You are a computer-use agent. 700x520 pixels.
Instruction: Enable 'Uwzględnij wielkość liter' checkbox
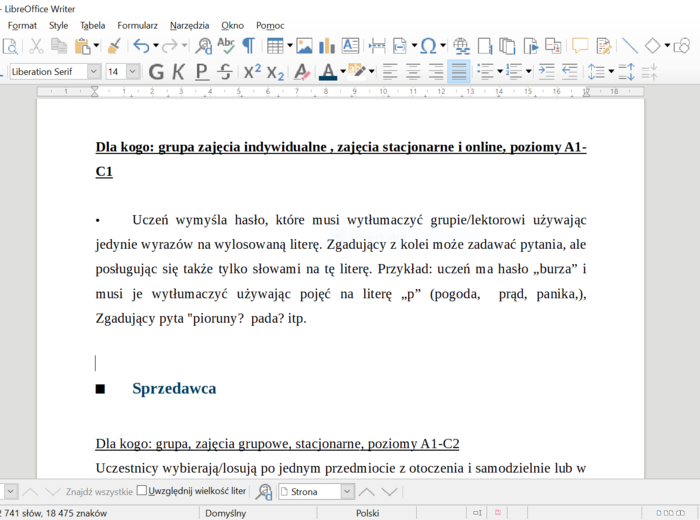[x=142, y=491]
